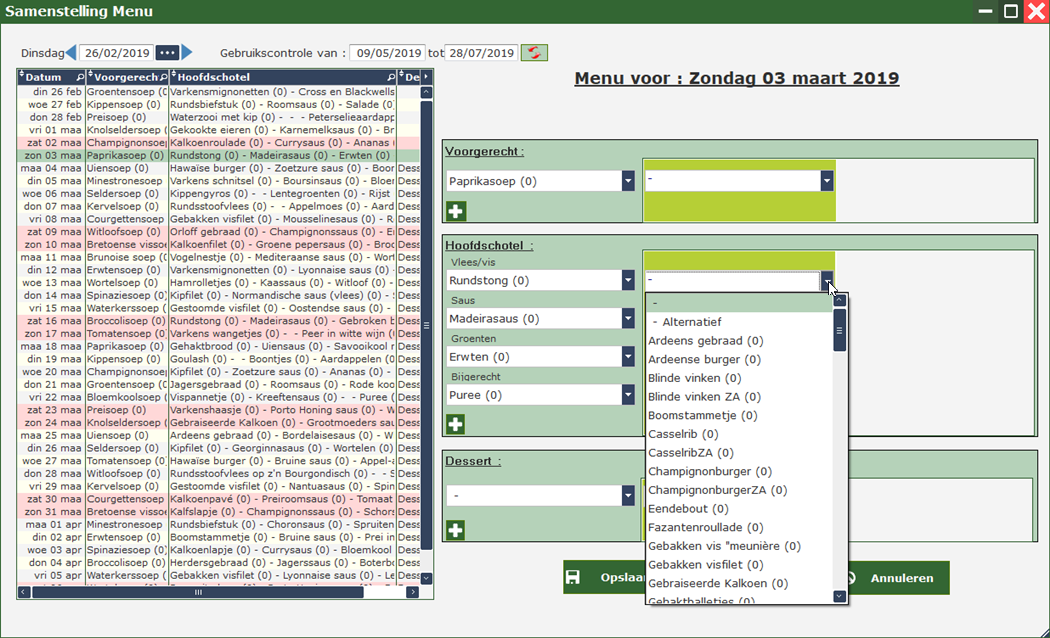Add another Dessert with plus icon
Screen dimensions: 1050x638
(456, 530)
